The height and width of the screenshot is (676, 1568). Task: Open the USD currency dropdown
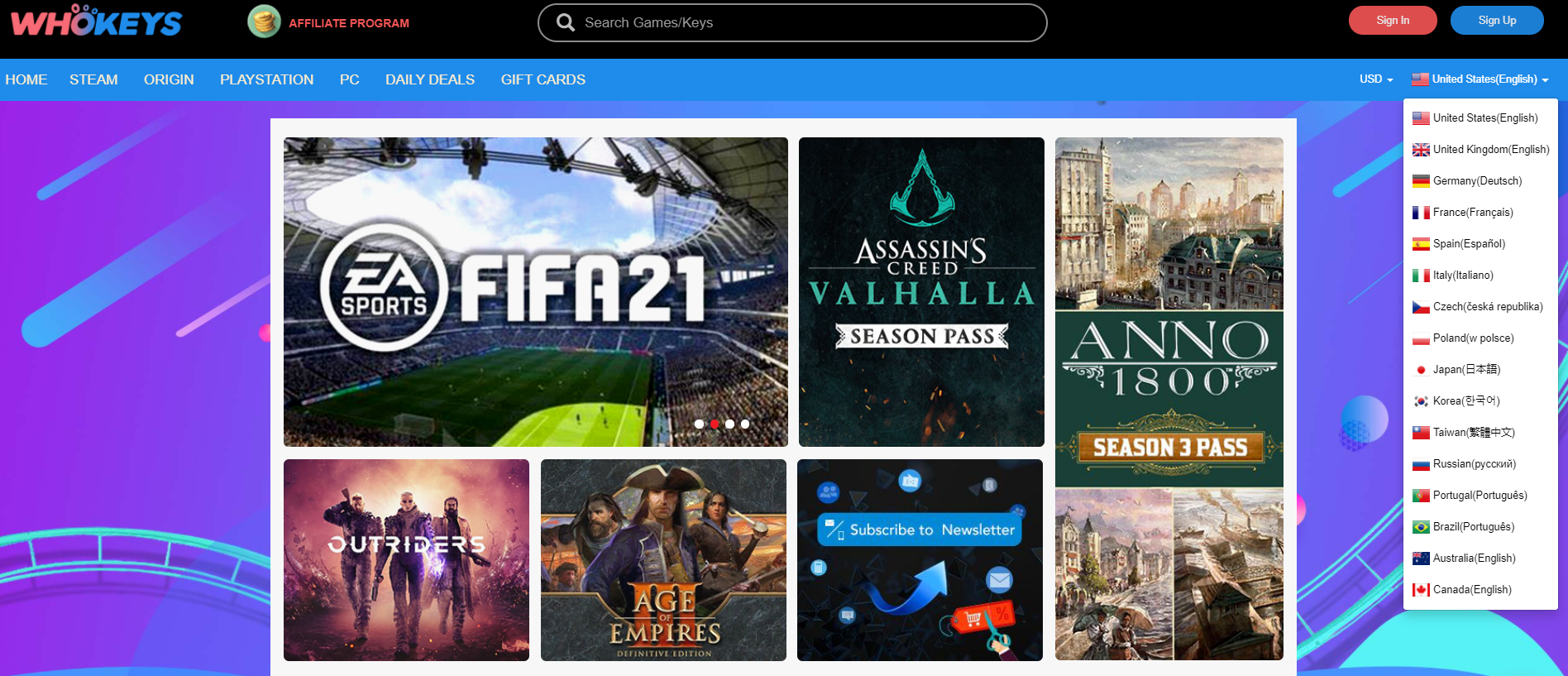tap(1376, 79)
